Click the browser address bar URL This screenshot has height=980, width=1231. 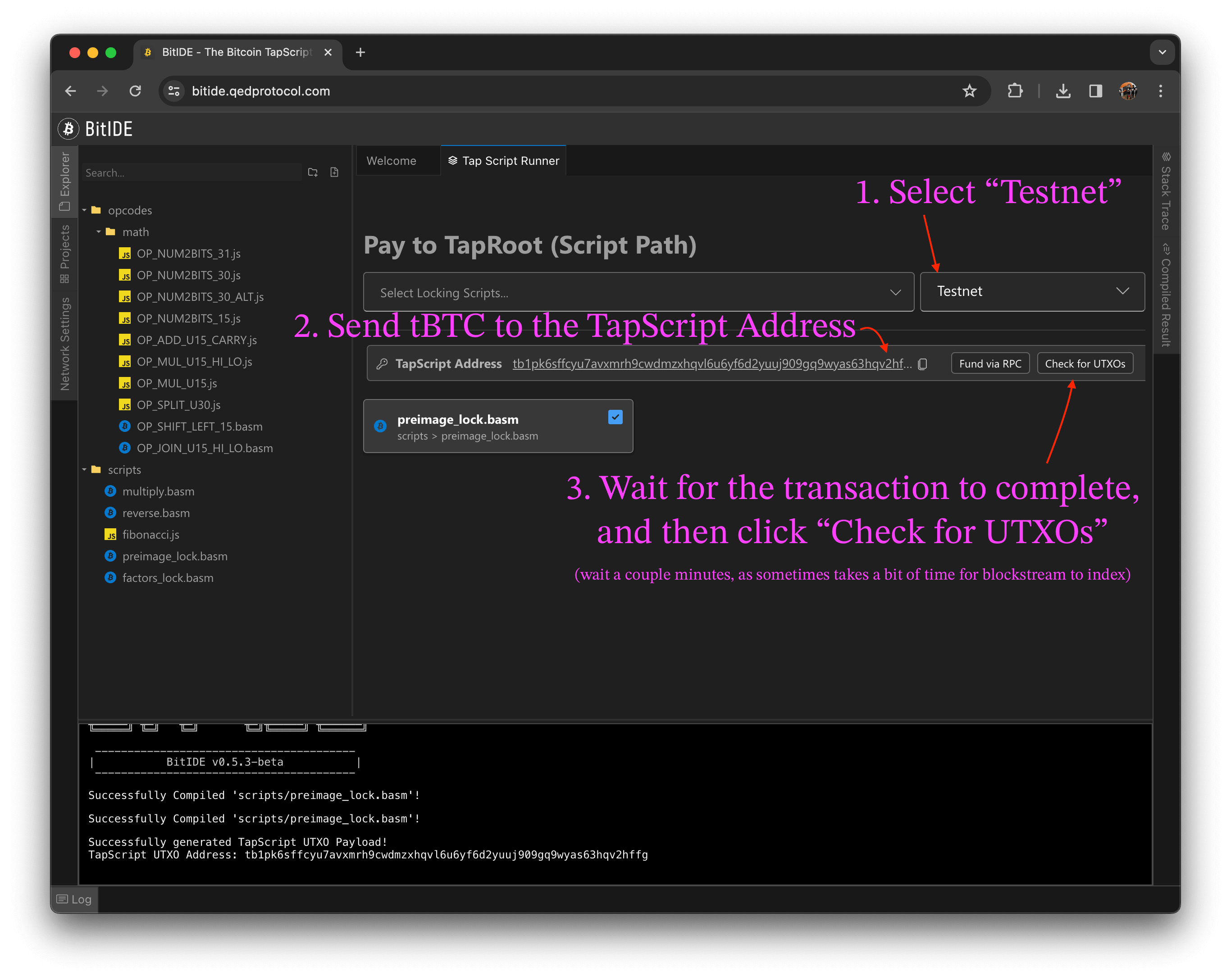pyautogui.click(x=261, y=91)
